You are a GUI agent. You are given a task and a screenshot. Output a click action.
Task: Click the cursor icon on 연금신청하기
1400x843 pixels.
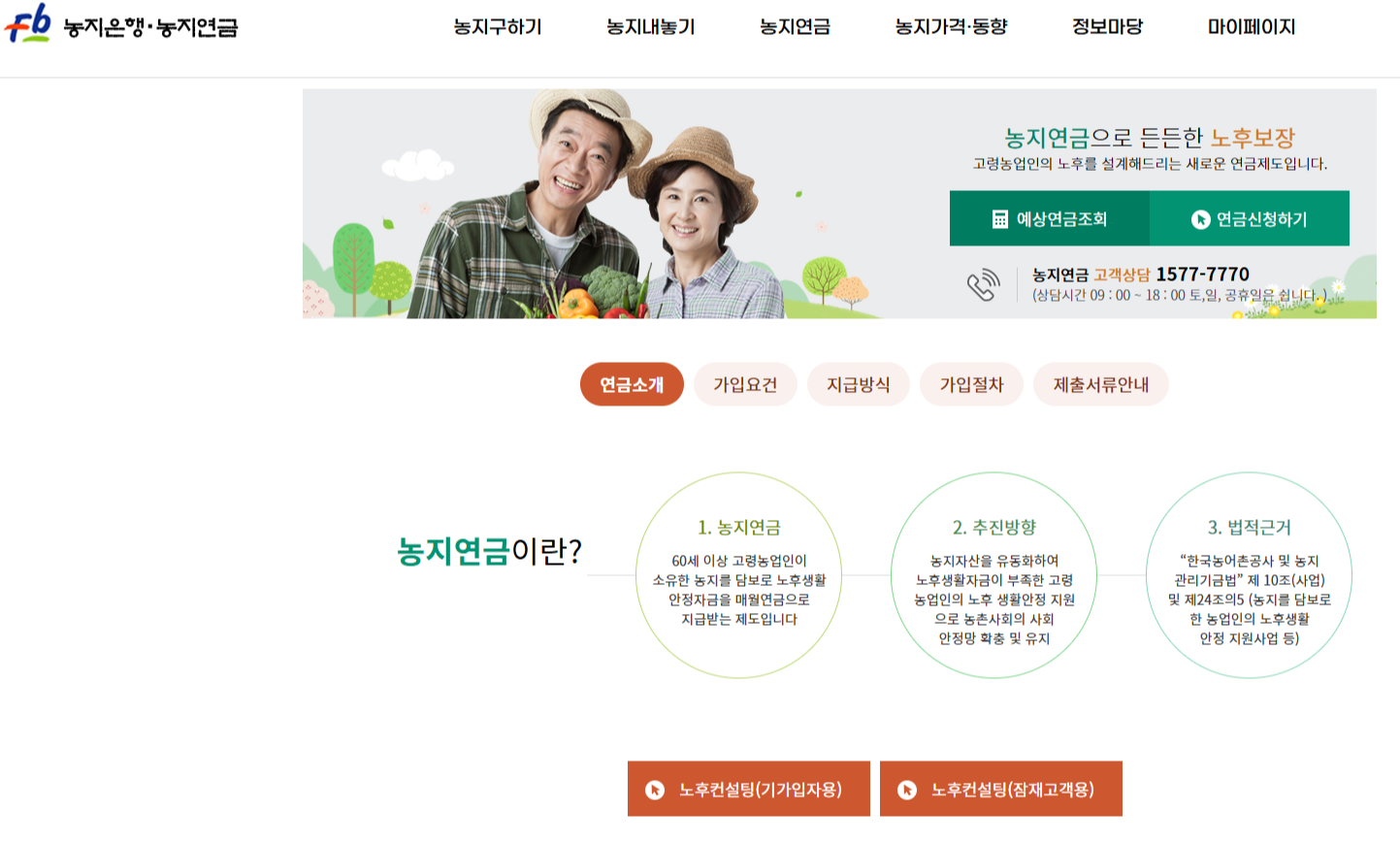click(x=1200, y=219)
